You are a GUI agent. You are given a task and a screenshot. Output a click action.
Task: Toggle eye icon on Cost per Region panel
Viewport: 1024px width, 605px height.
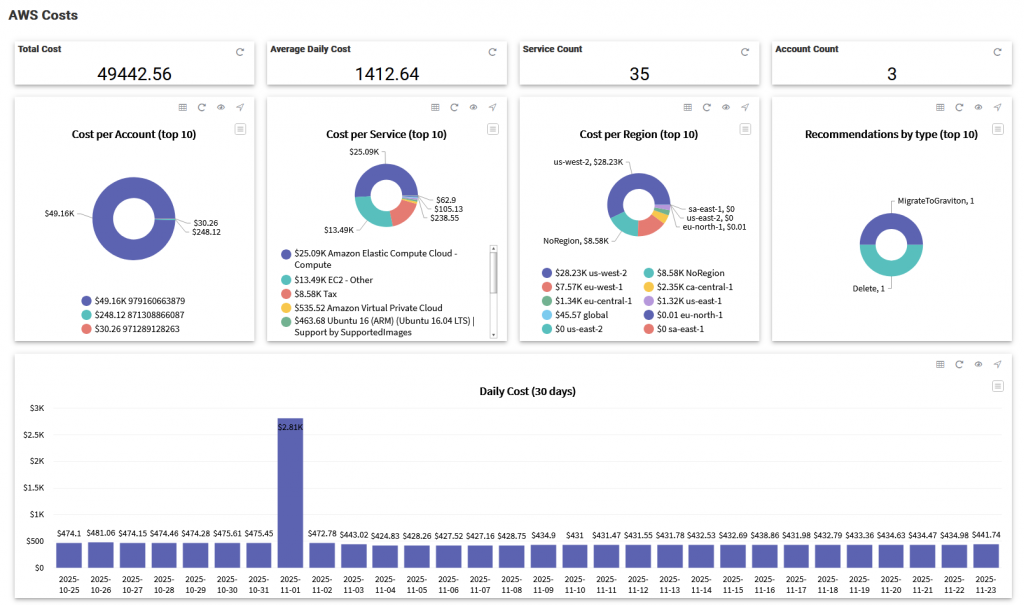pyautogui.click(x=726, y=107)
